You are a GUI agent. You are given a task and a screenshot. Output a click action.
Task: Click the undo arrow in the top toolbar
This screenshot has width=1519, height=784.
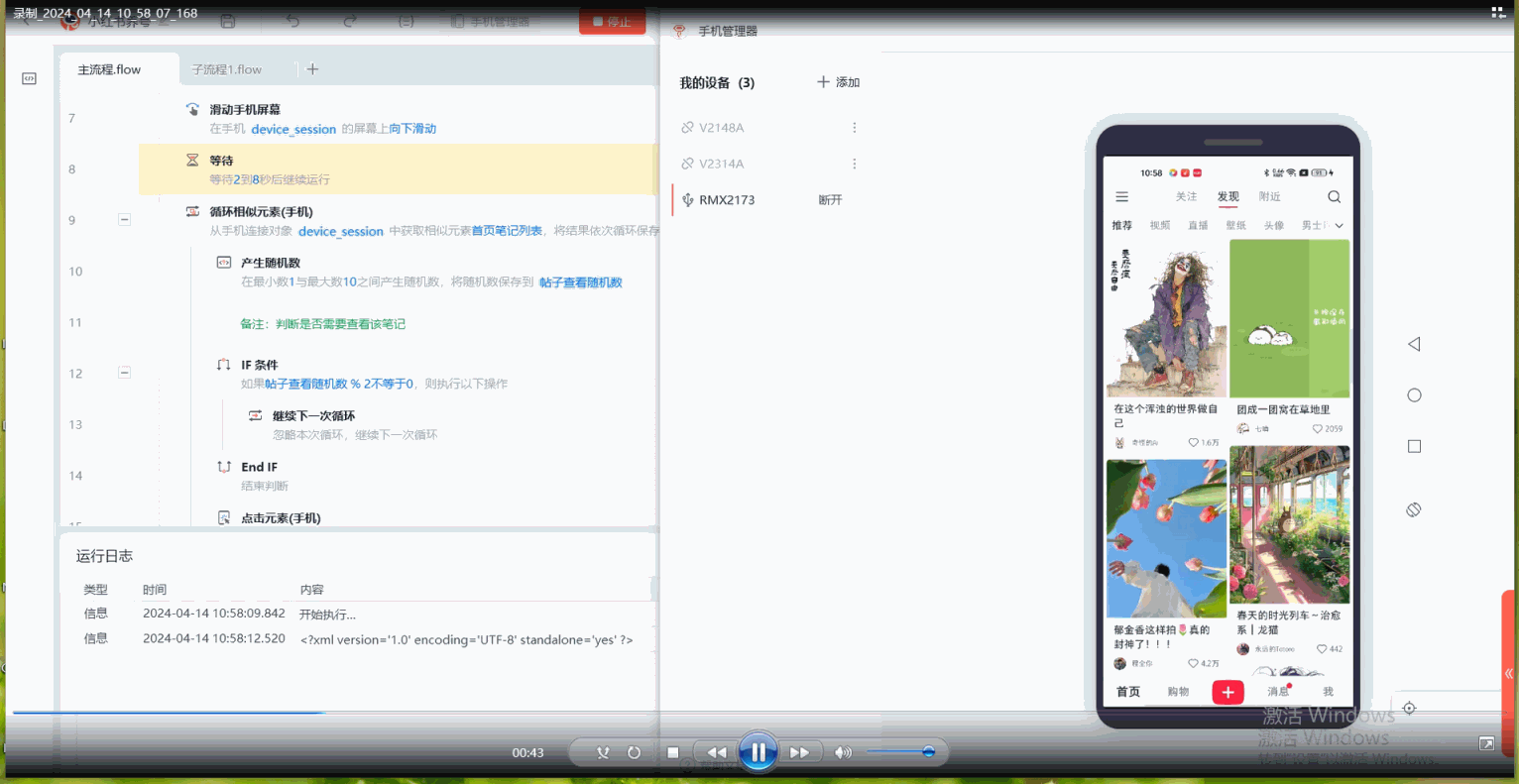[x=292, y=21]
